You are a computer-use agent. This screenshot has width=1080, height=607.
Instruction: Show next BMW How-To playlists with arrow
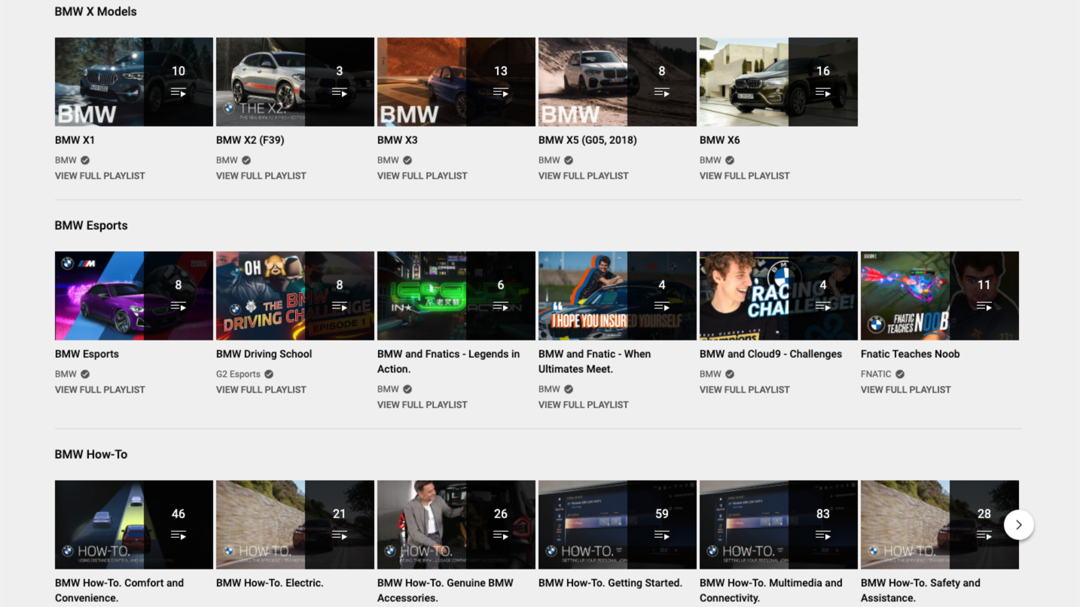point(1019,525)
